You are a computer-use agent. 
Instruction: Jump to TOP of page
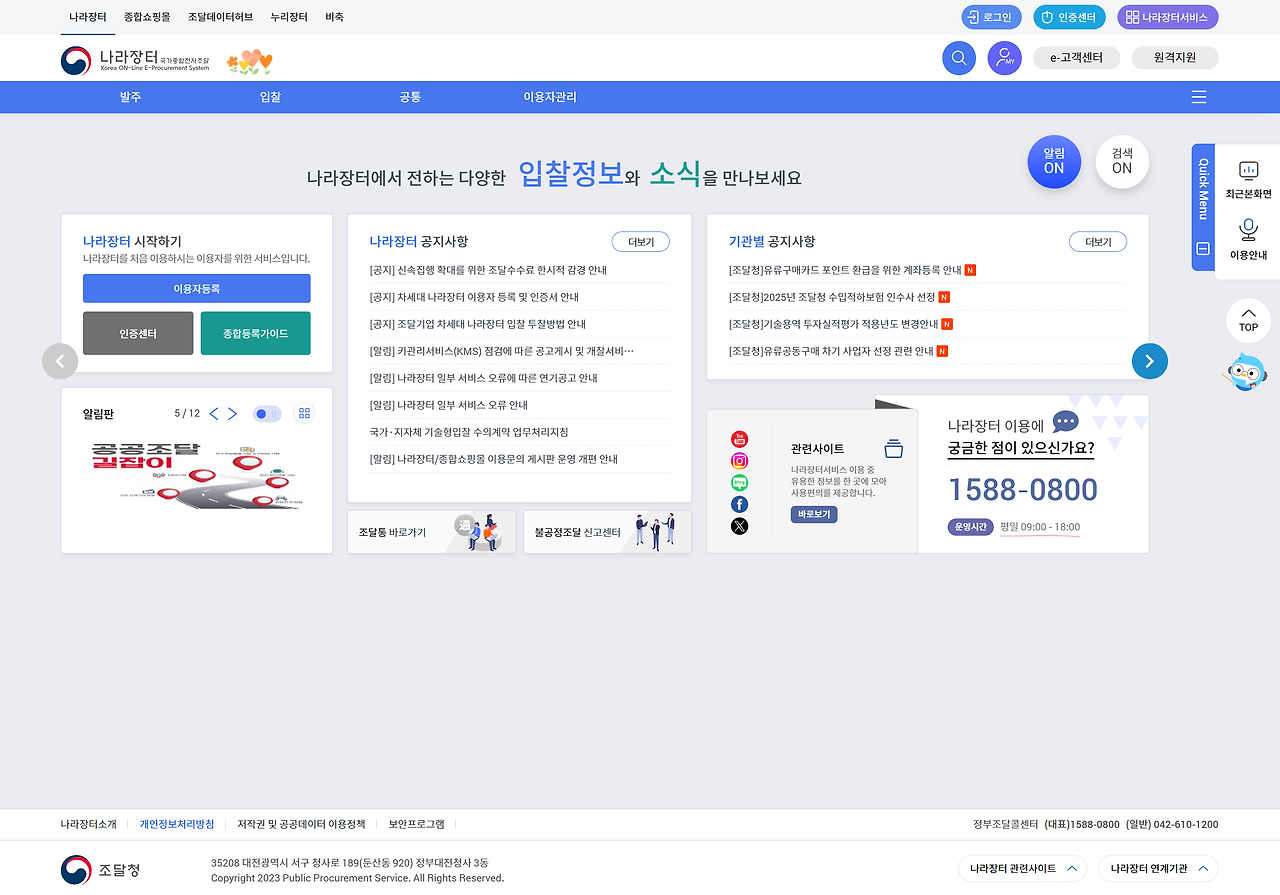(1248, 321)
